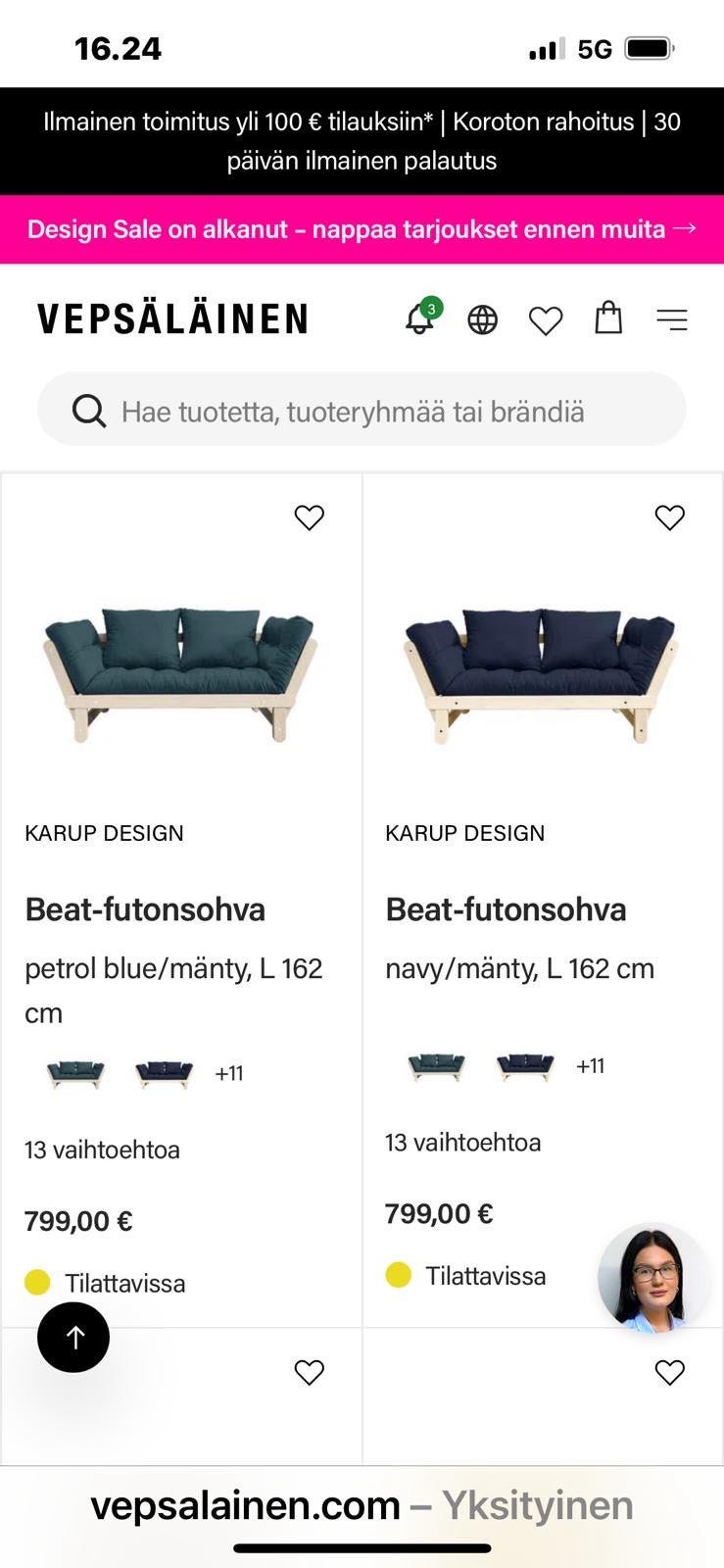
Task: Tap the scroll-to-top arrow button
Action: 73,1337
